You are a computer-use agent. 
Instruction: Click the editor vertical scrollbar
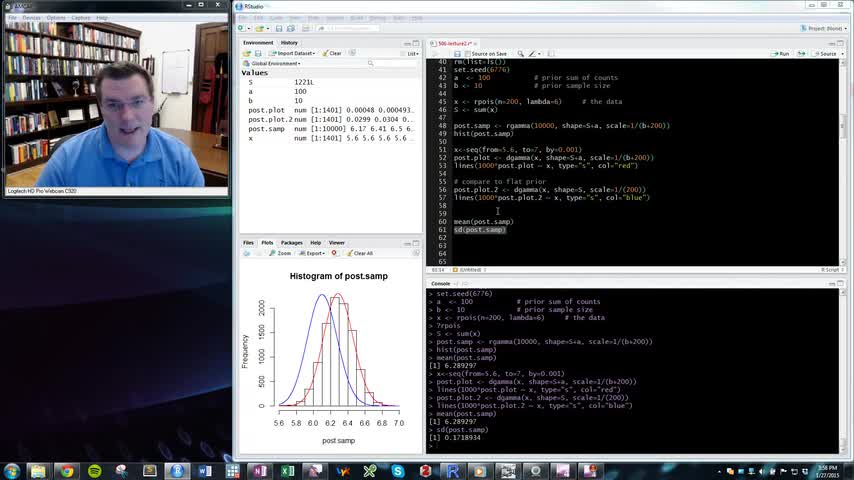coord(843,161)
